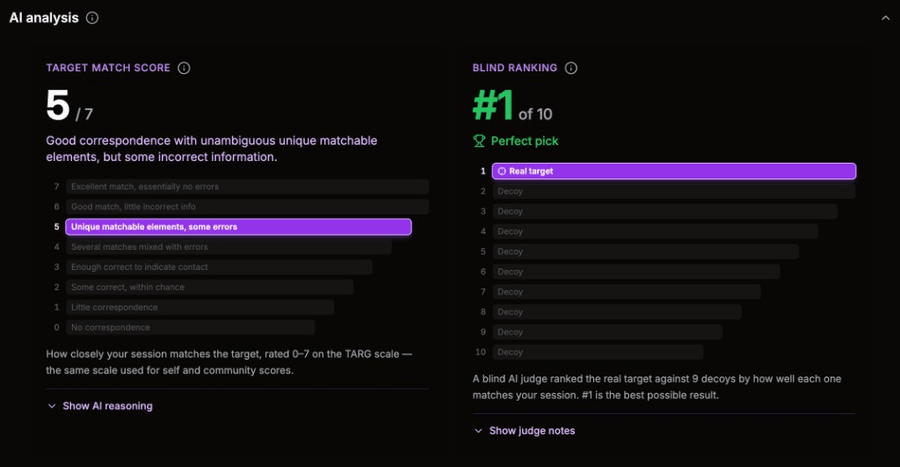The image size is (900, 467).
Task: Click the 'of 10' text
Action: (535, 114)
